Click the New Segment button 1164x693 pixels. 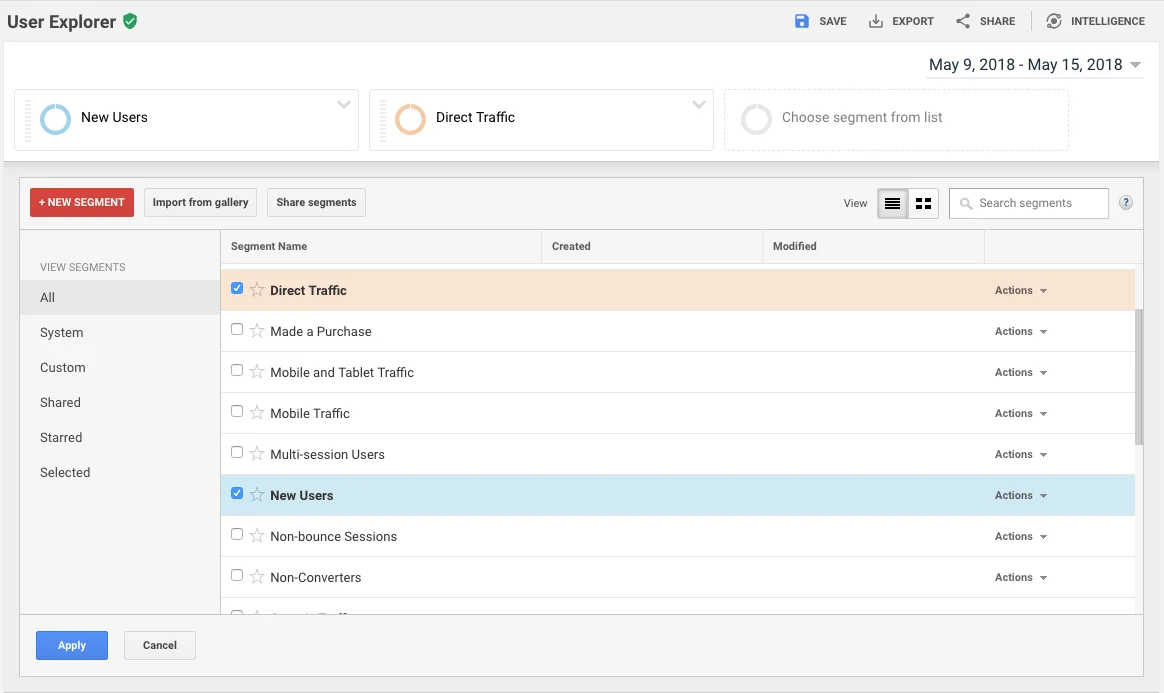pyautogui.click(x=82, y=202)
